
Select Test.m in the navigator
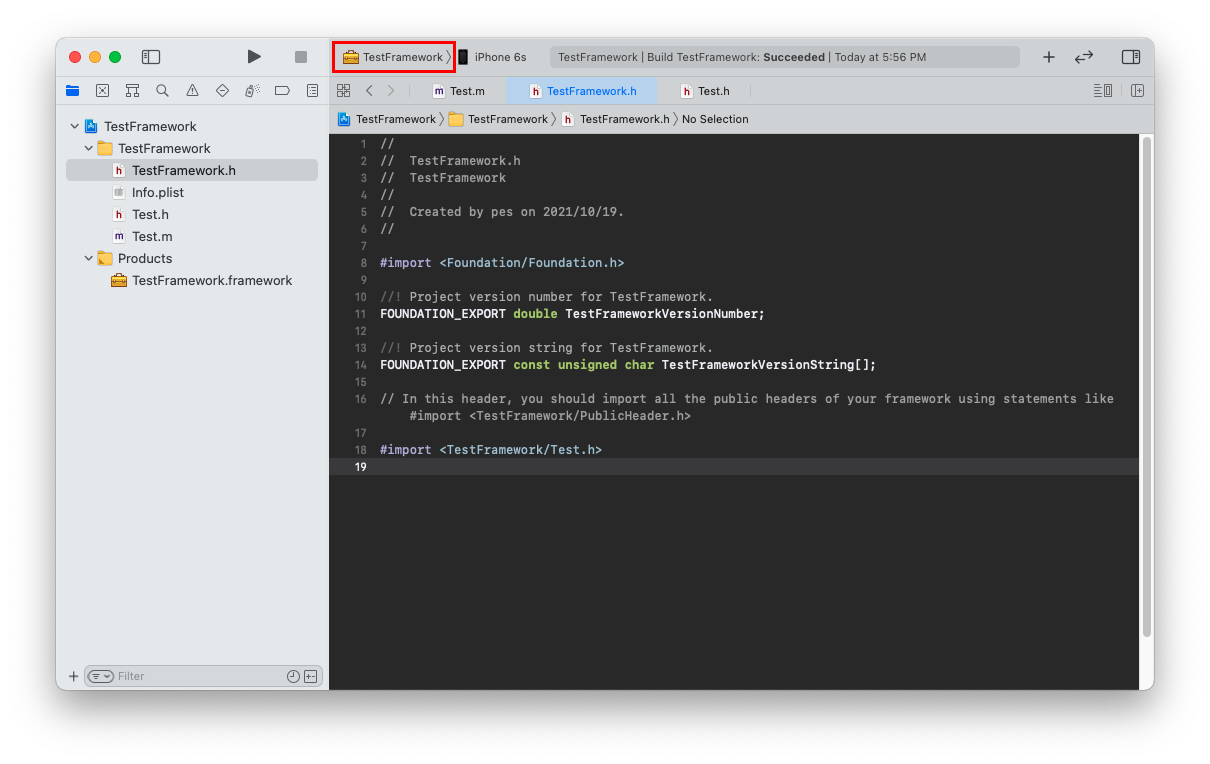(152, 236)
